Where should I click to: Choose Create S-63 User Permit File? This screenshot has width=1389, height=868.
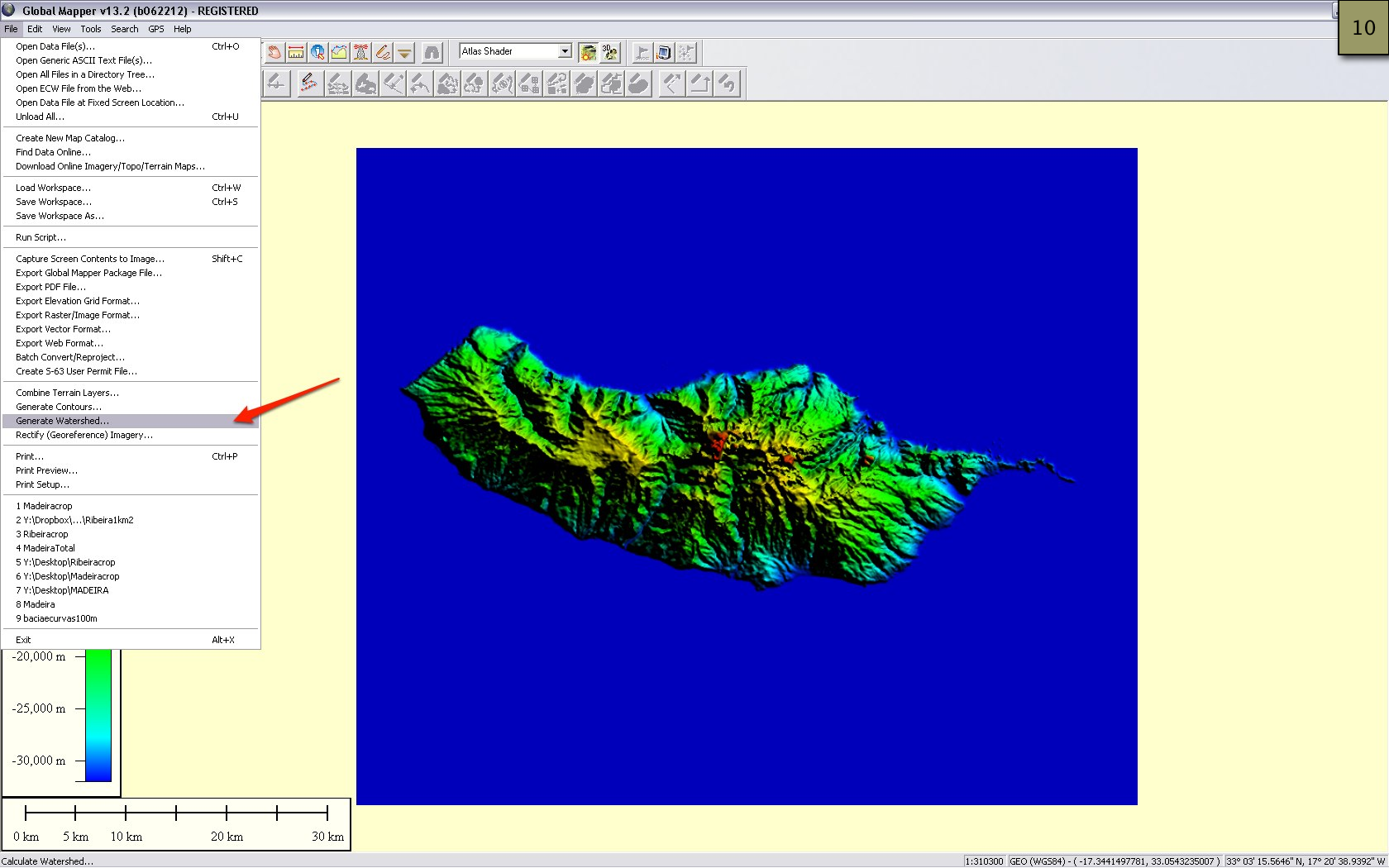coord(131,371)
